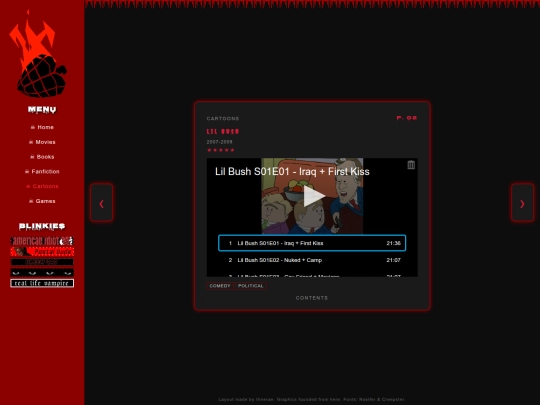Select playlist episode S01E01 Iraq + First Kiss
Viewport: 540px width, 405px height.
coord(312,243)
